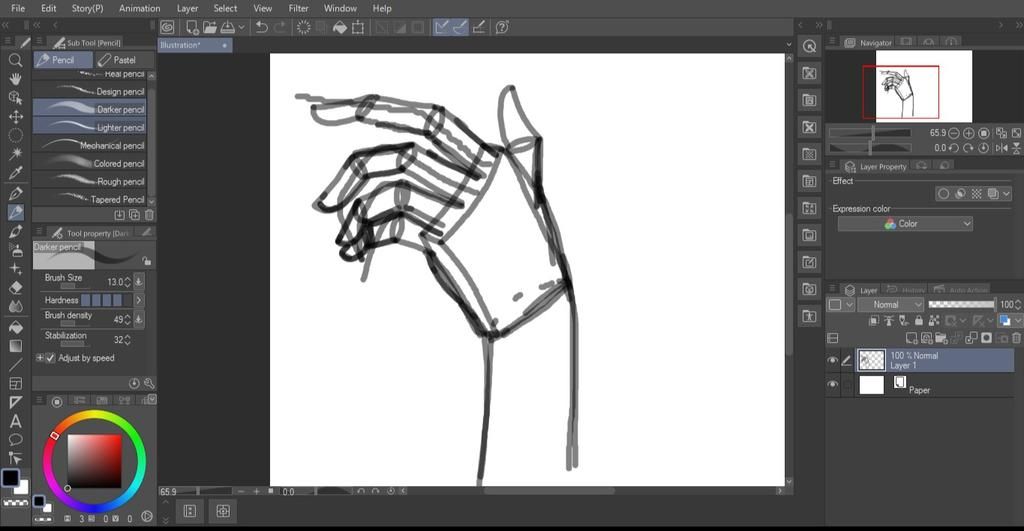This screenshot has width=1024, height=531.
Task: Select the Mechanical pencil sub tool
Action: click(x=90, y=145)
